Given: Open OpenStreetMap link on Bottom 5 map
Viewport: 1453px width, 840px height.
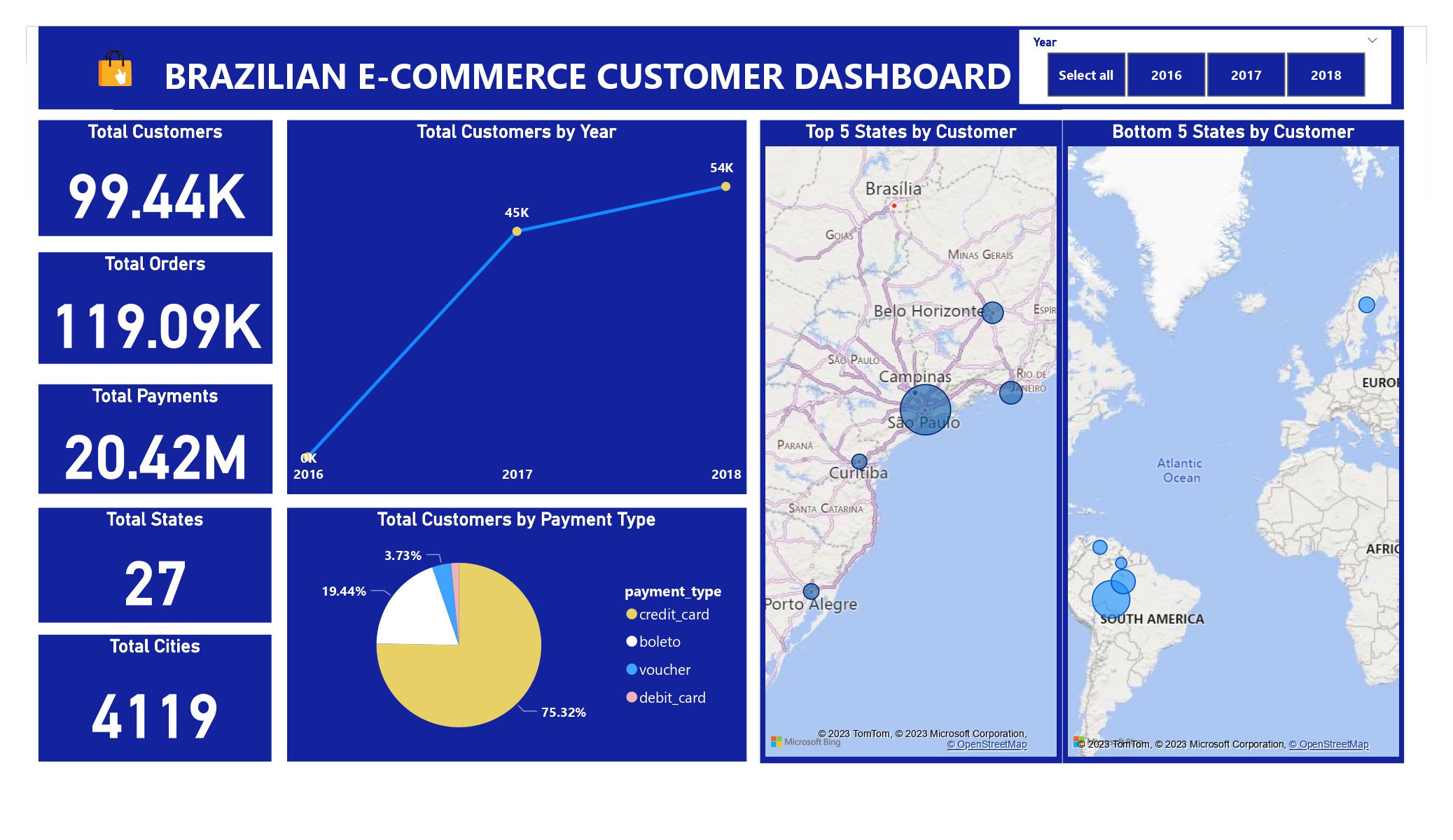Looking at the screenshot, I should click(x=1328, y=745).
